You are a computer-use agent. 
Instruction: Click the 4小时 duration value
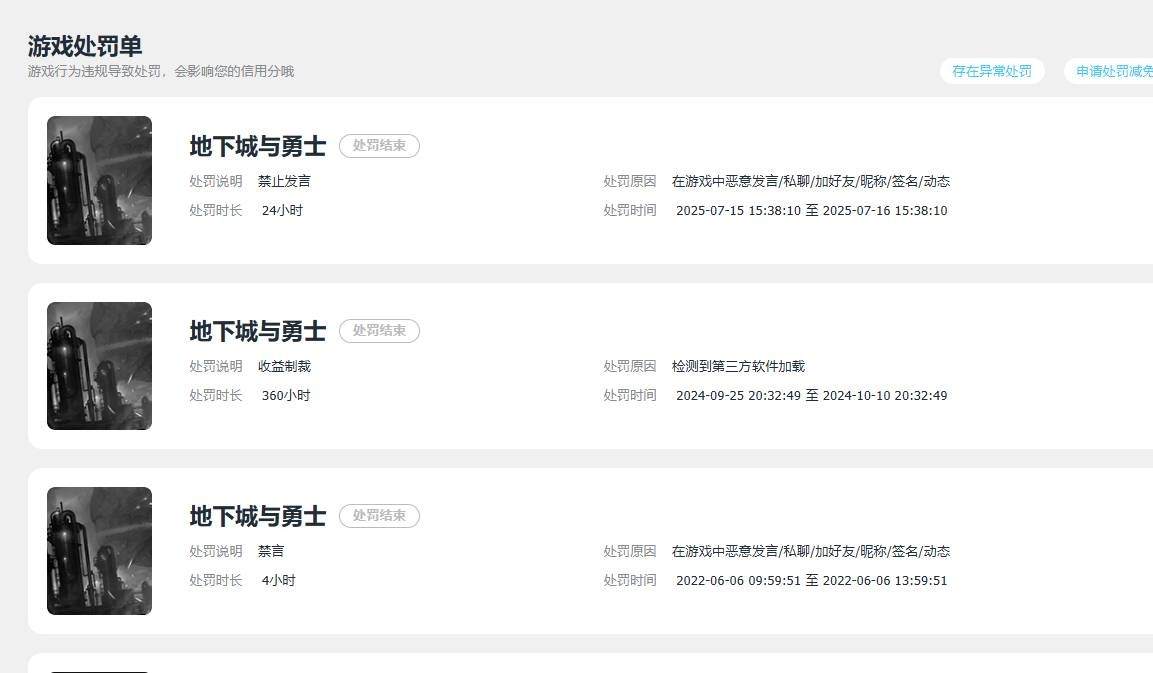point(279,580)
